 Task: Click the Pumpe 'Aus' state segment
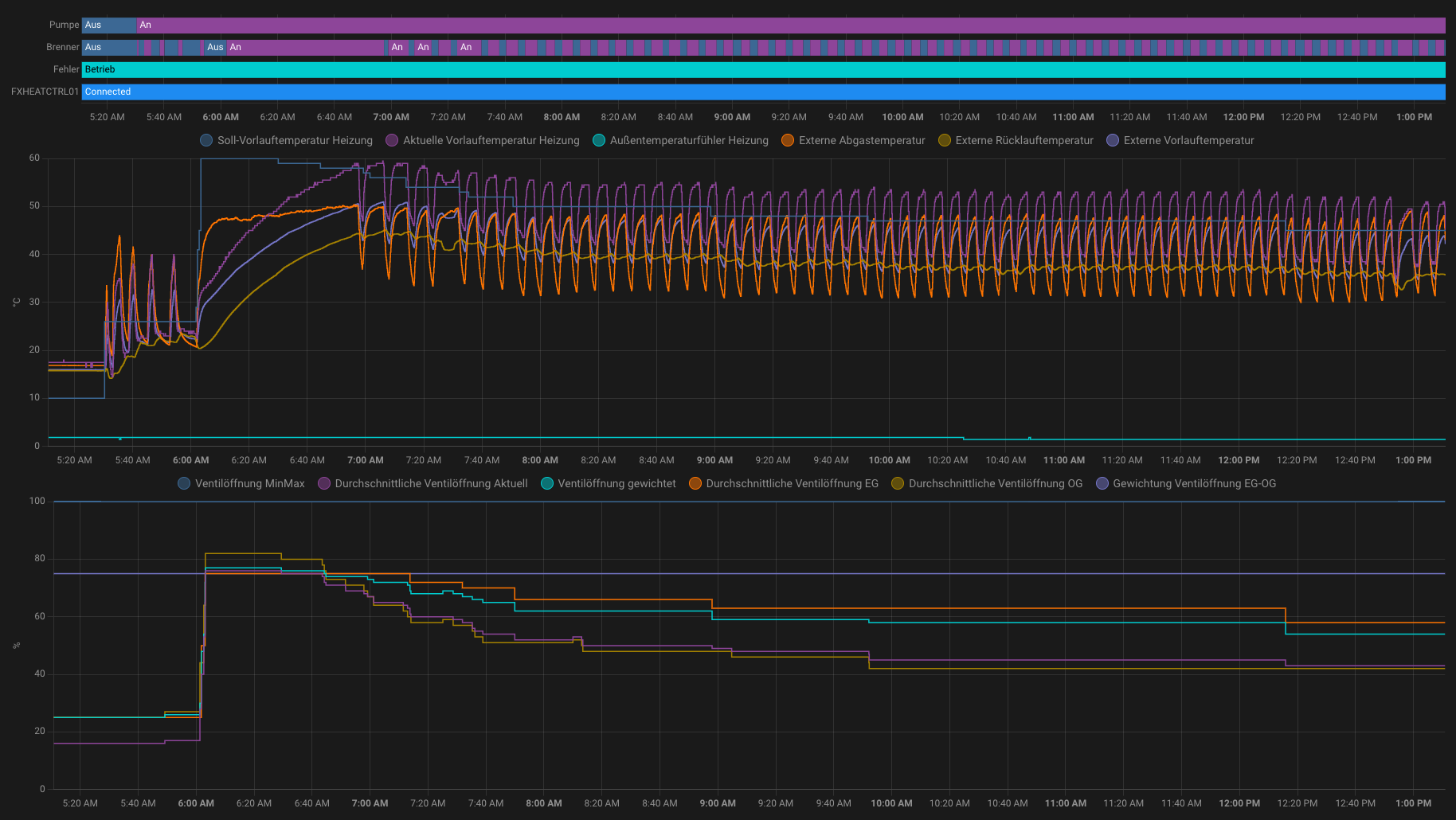point(109,25)
